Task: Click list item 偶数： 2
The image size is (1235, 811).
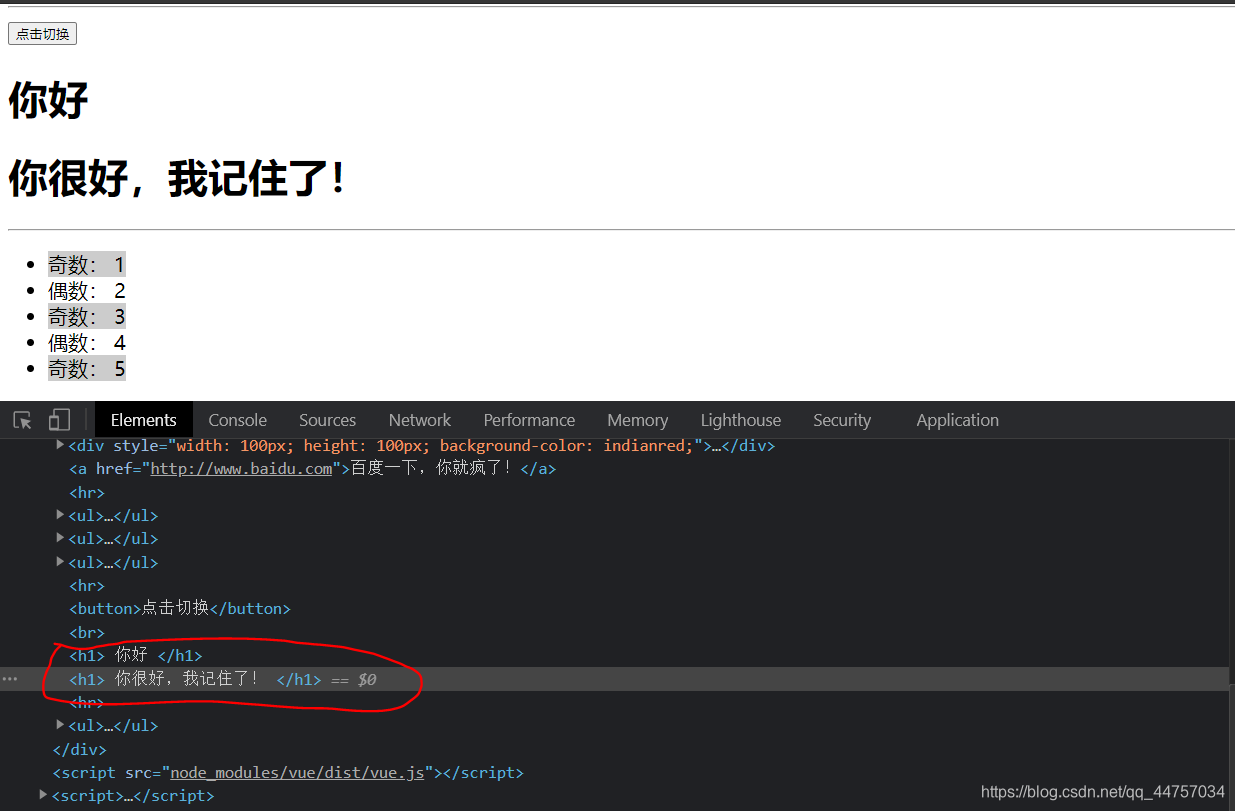Action: tap(87, 291)
